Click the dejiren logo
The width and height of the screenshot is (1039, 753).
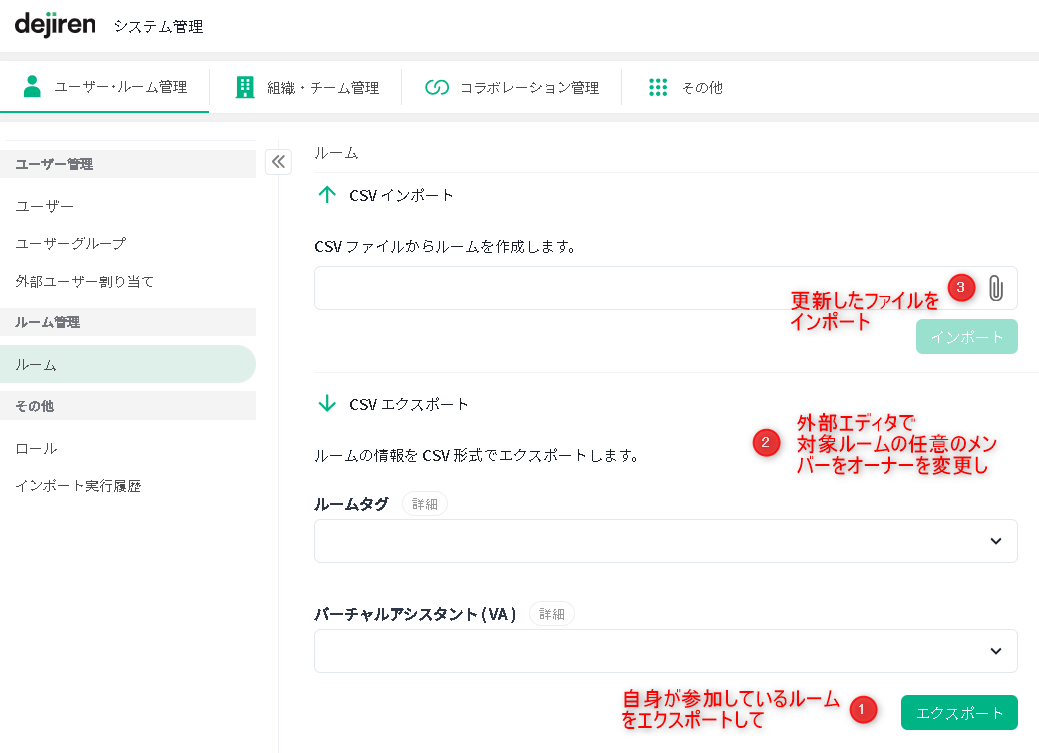[x=55, y=26]
